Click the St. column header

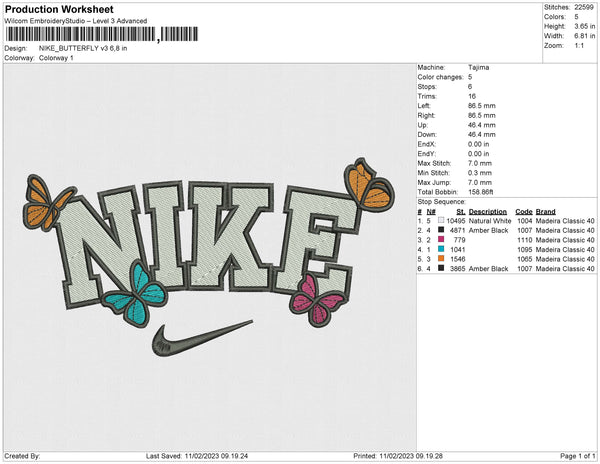[461, 212]
